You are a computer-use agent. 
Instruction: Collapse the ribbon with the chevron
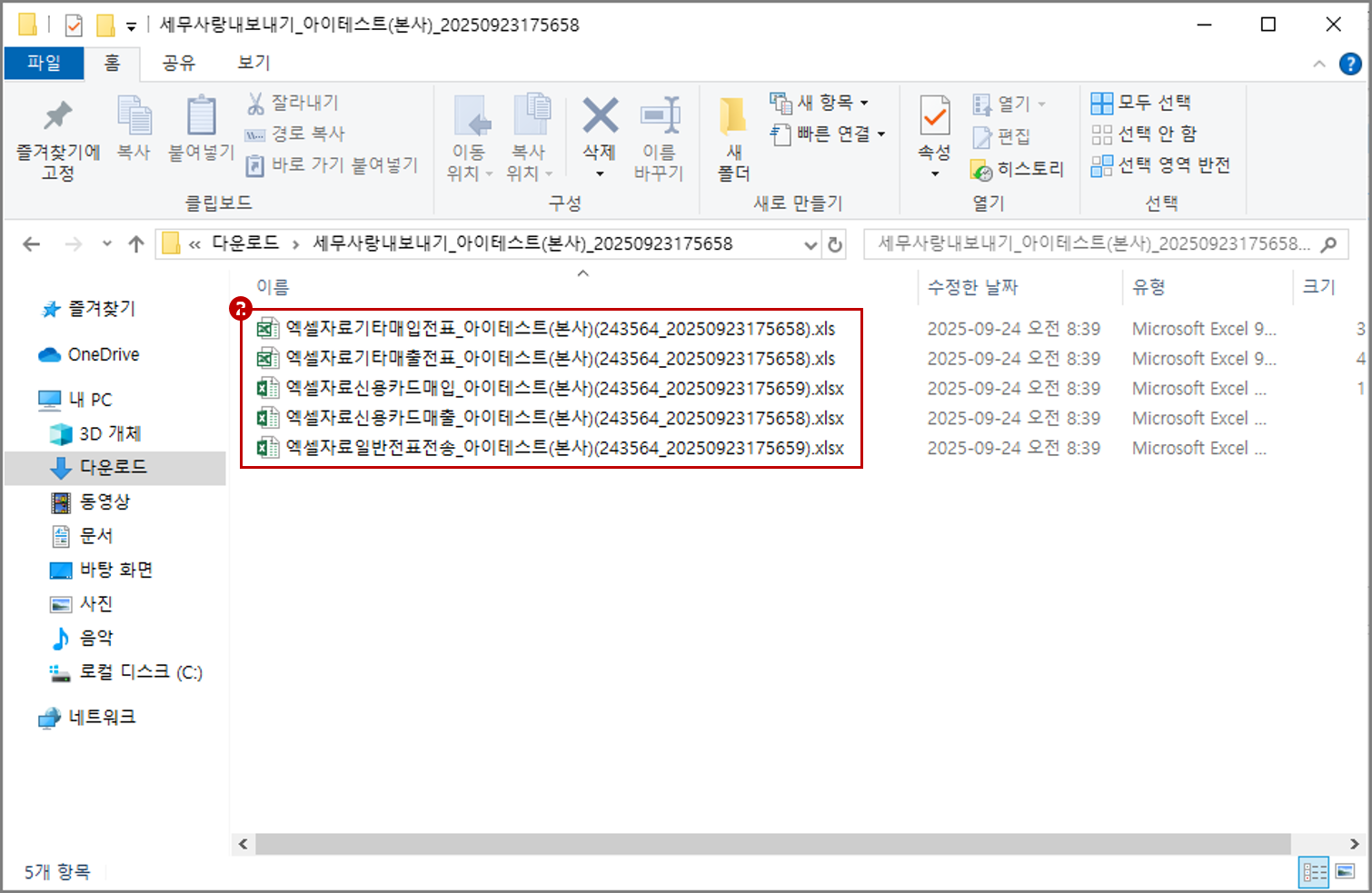(x=1319, y=64)
